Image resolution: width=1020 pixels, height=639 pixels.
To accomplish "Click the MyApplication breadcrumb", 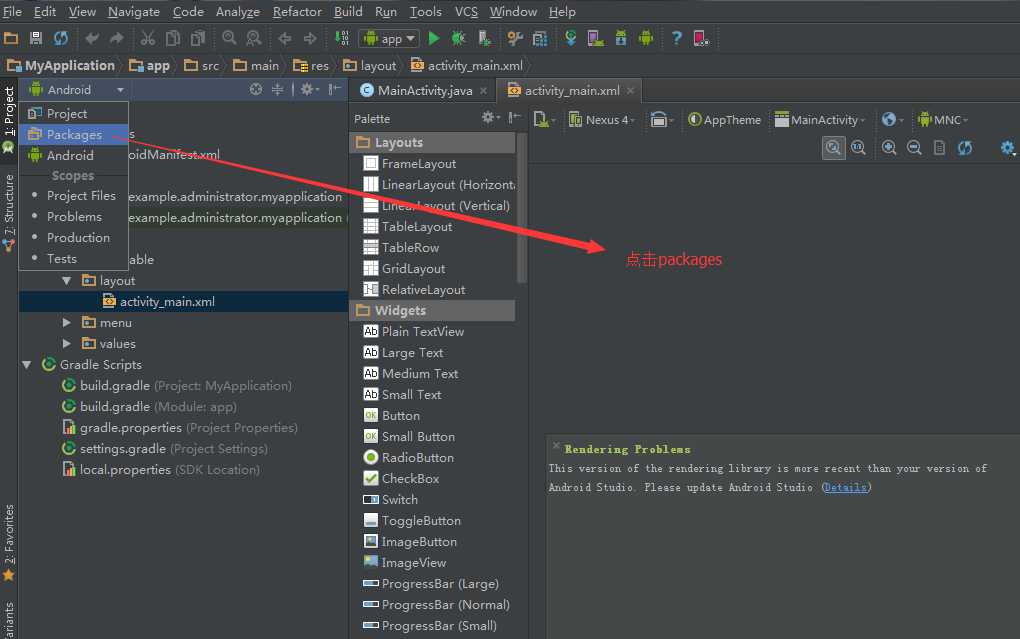I will click(61, 65).
